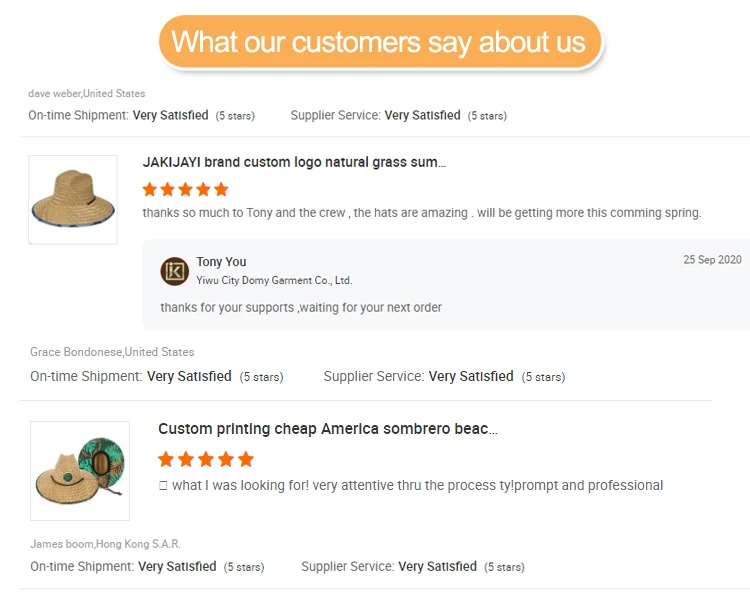Click Yiwu City Domy Garment Co., Ltd.
The width and height of the screenshot is (750, 595).
tap(274, 281)
